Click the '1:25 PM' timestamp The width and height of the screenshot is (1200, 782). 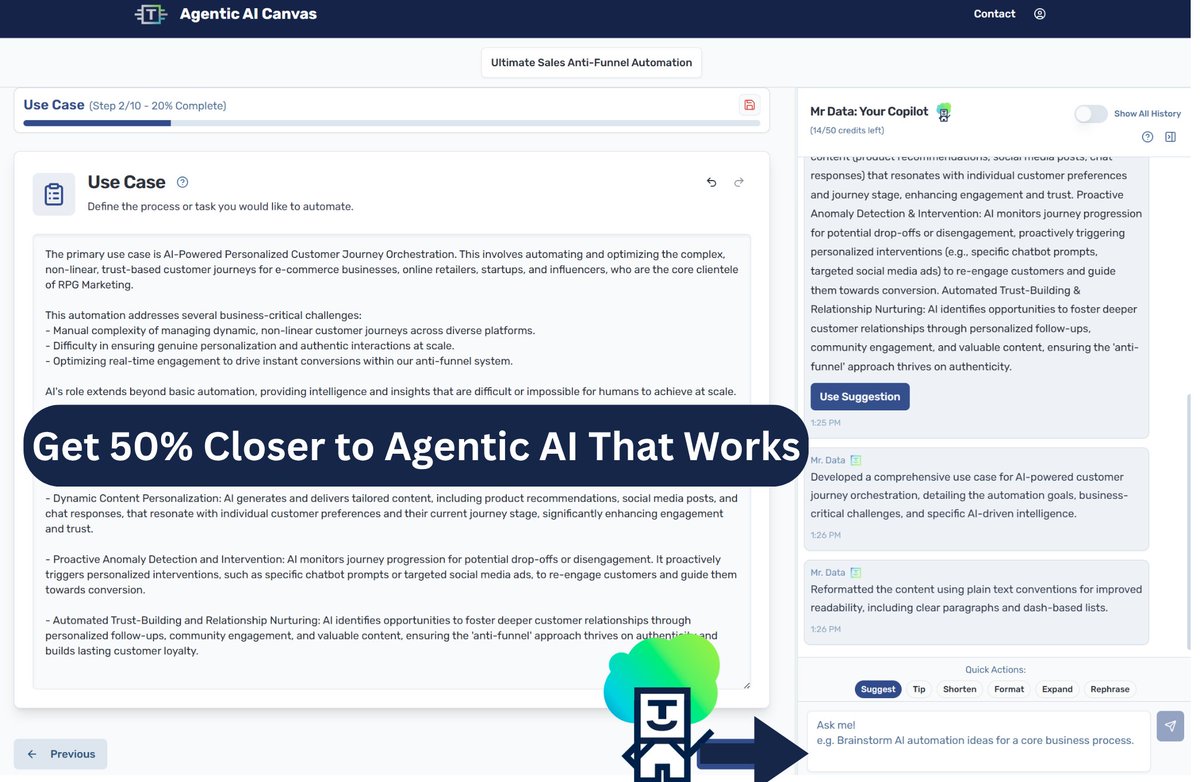(x=825, y=423)
